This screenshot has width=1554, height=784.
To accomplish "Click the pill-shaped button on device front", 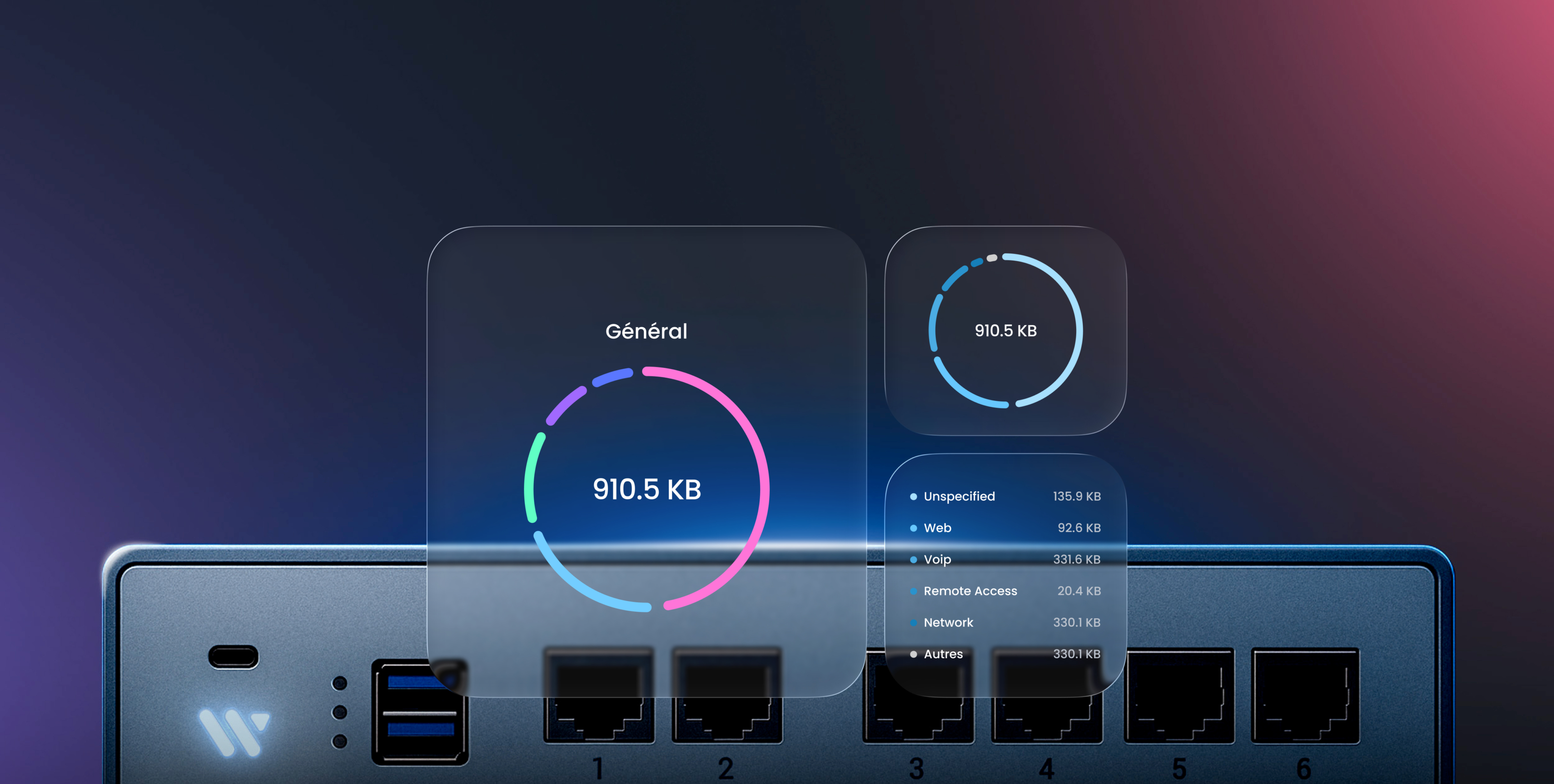I will tap(234, 657).
